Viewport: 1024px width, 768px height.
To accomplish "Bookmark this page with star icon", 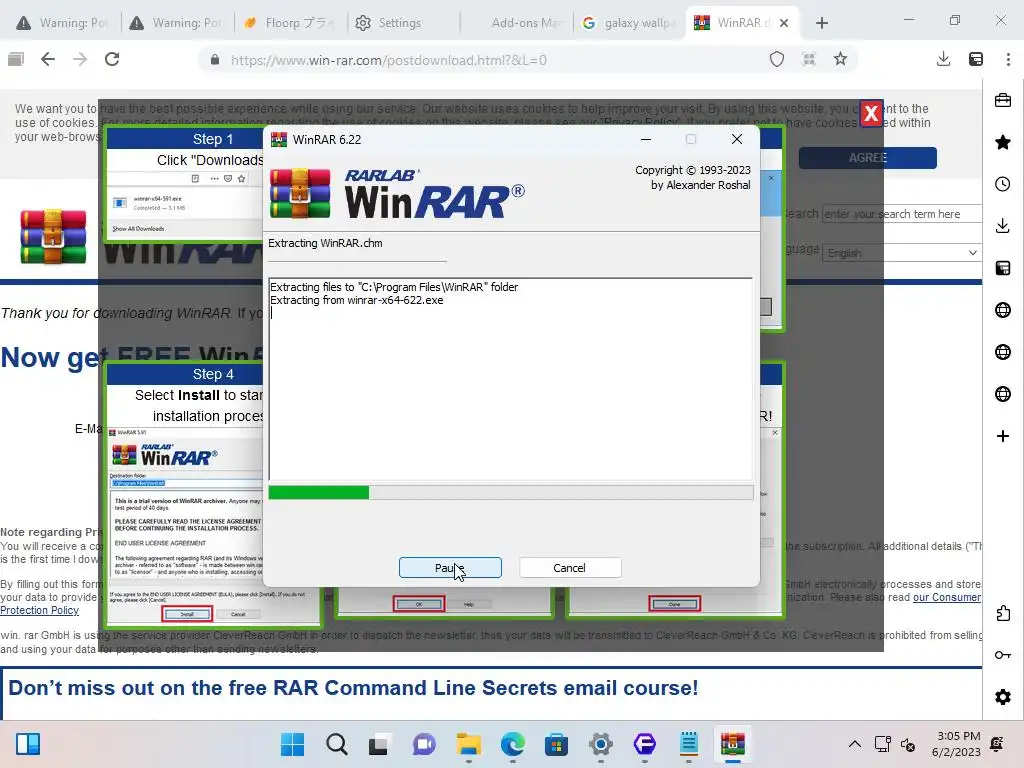I will [x=840, y=59].
